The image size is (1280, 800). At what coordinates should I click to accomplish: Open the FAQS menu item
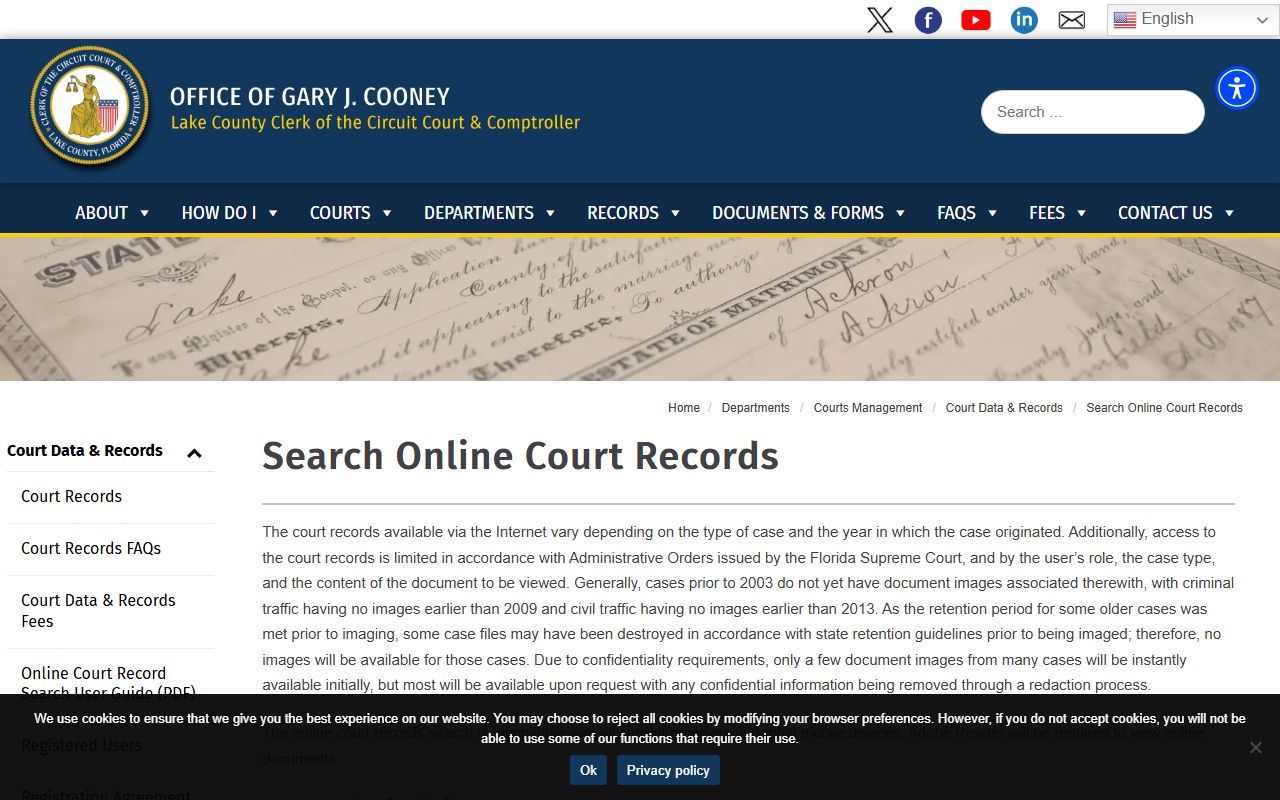tap(956, 213)
